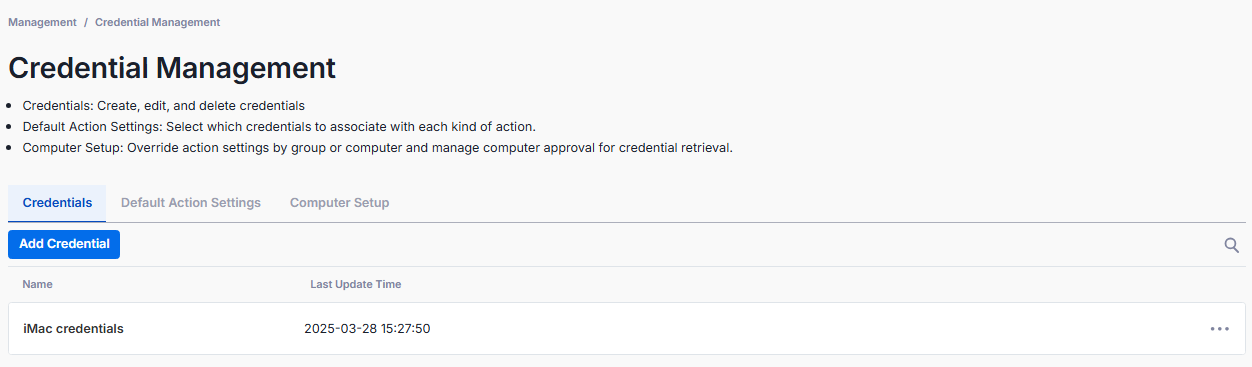Open the credentials search magnifier icon
Image resolution: width=1252 pixels, height=367 pixels.
(1232, 245)
